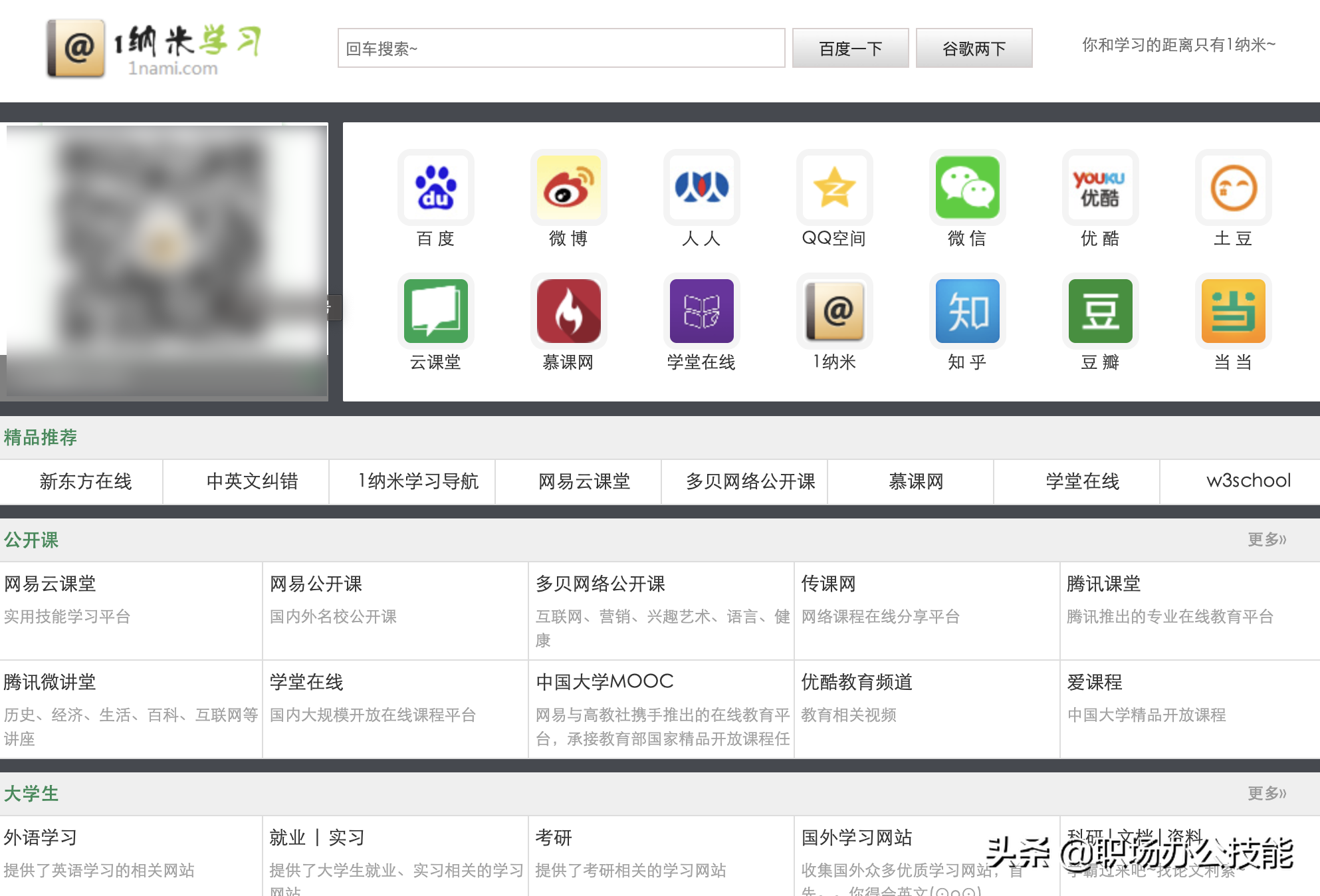Click description 提供了英语学习的相关网站
The width and height of the screenshot is (1320, 896).
point(99,871)
